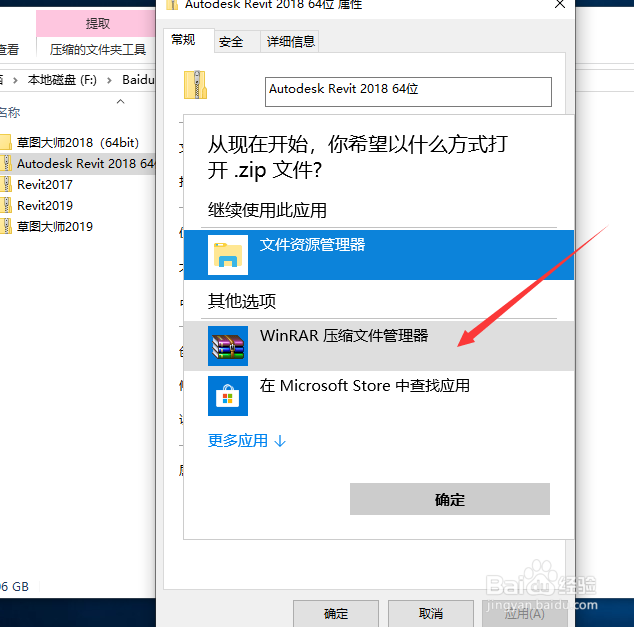
Task: Choose 文件资源管理器 as default app
Action: 379,255
